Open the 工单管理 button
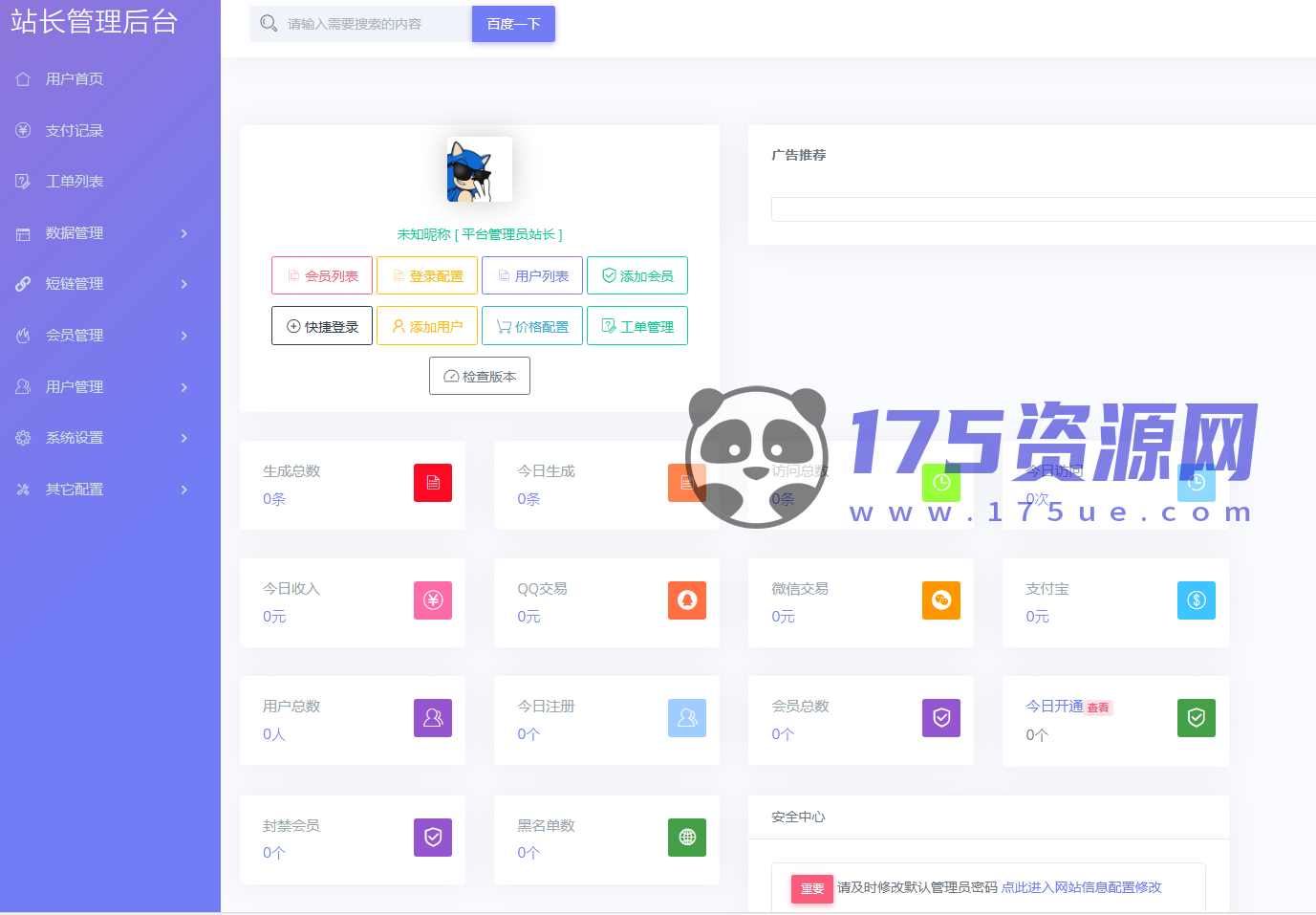 pos(637,326)
